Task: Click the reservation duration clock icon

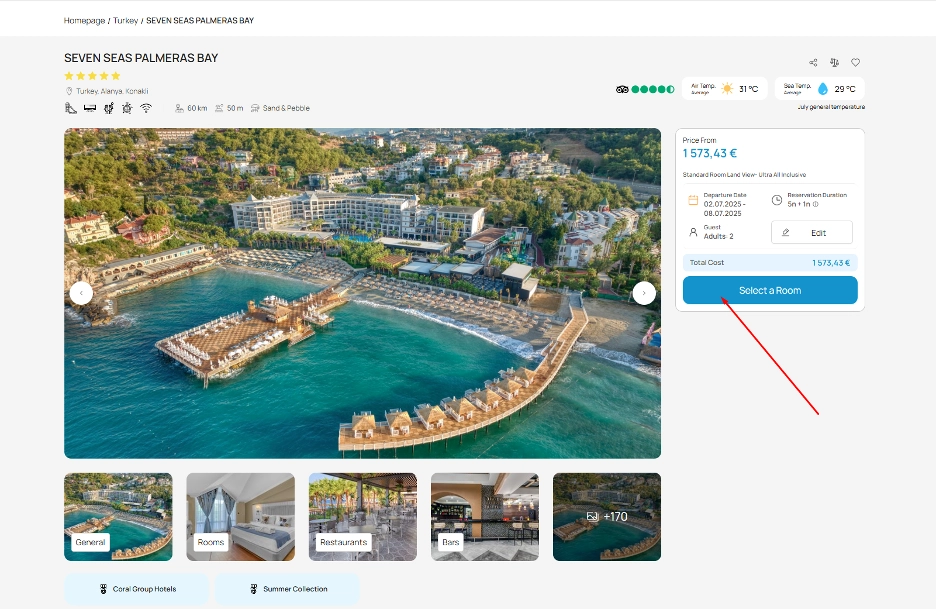Action: point(777,199)
